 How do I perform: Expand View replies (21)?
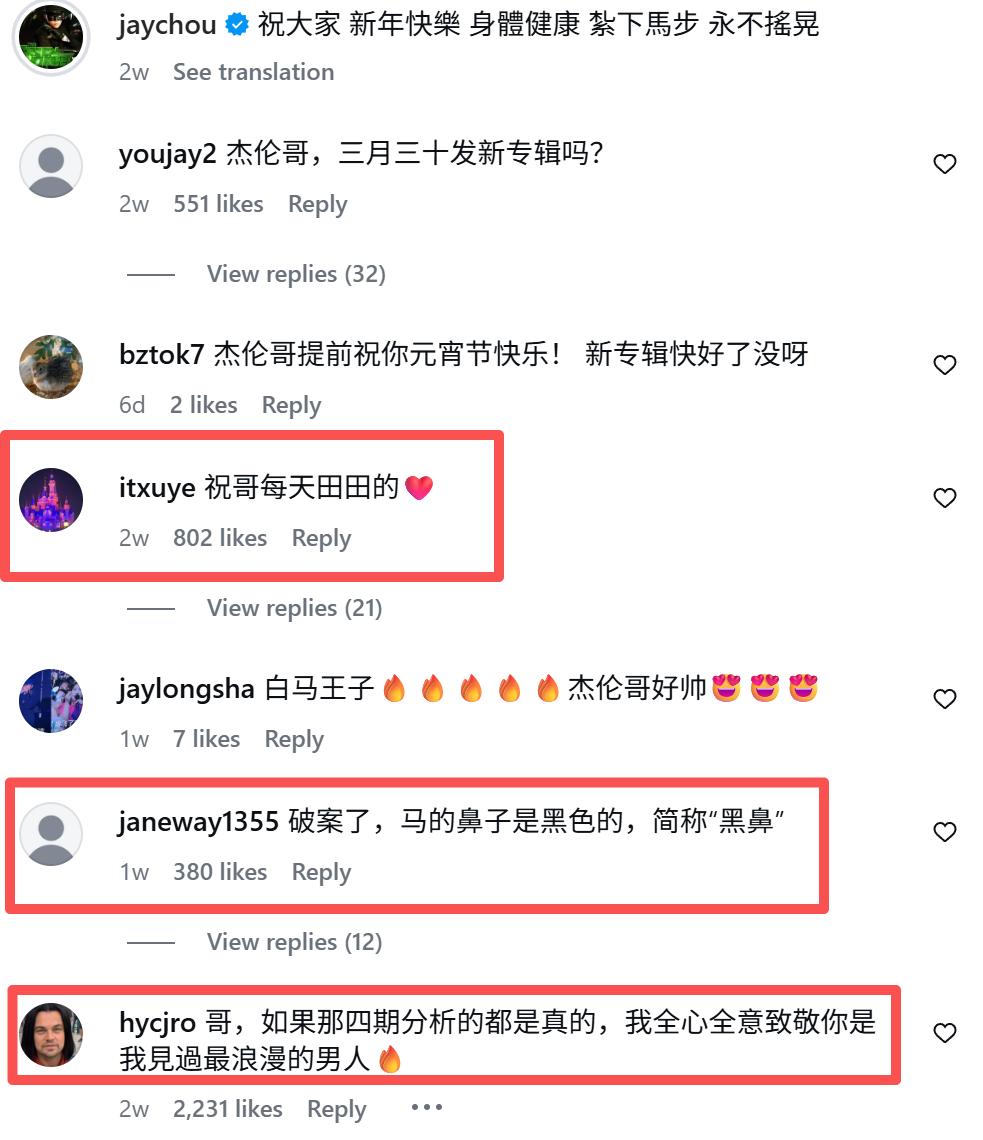tap(294, 608)
